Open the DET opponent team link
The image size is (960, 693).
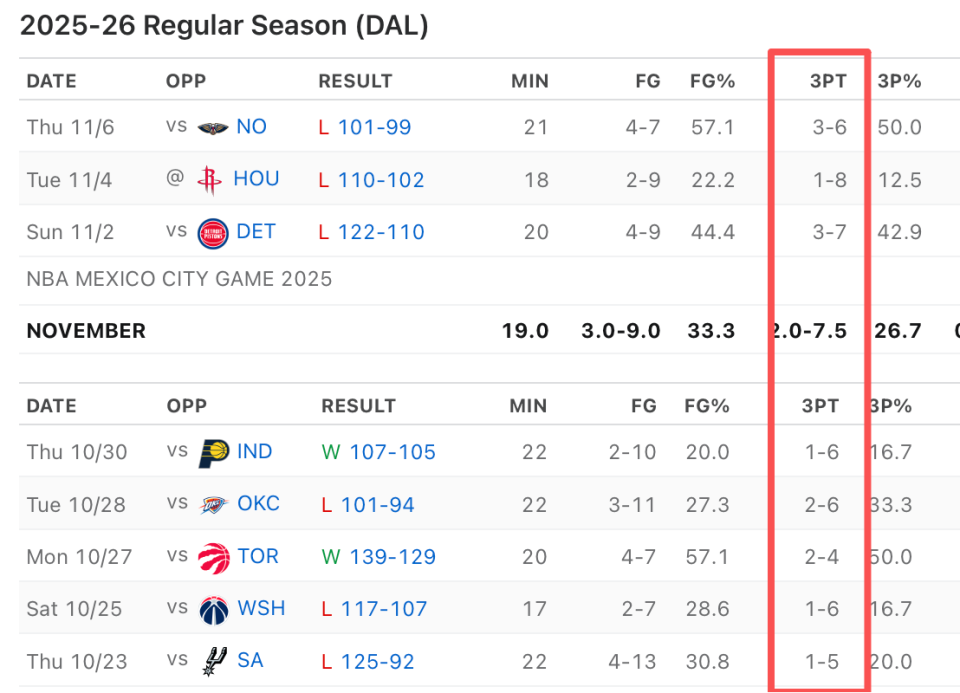(x=256, y=232)
